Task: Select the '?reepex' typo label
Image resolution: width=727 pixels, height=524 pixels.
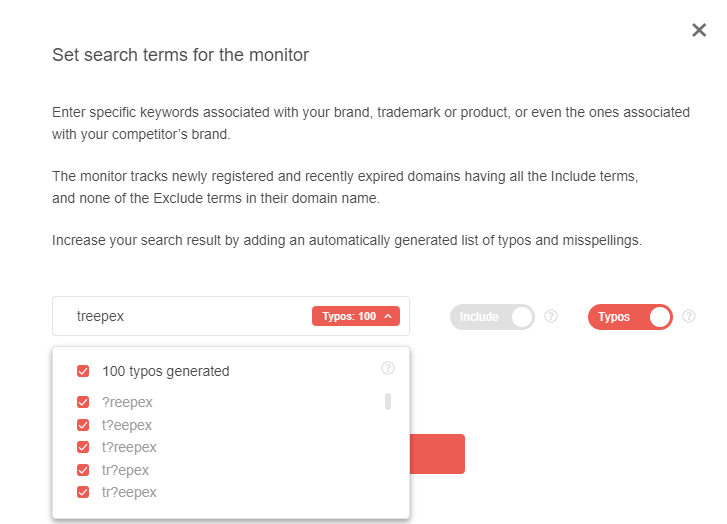Action: coord(127,403)
